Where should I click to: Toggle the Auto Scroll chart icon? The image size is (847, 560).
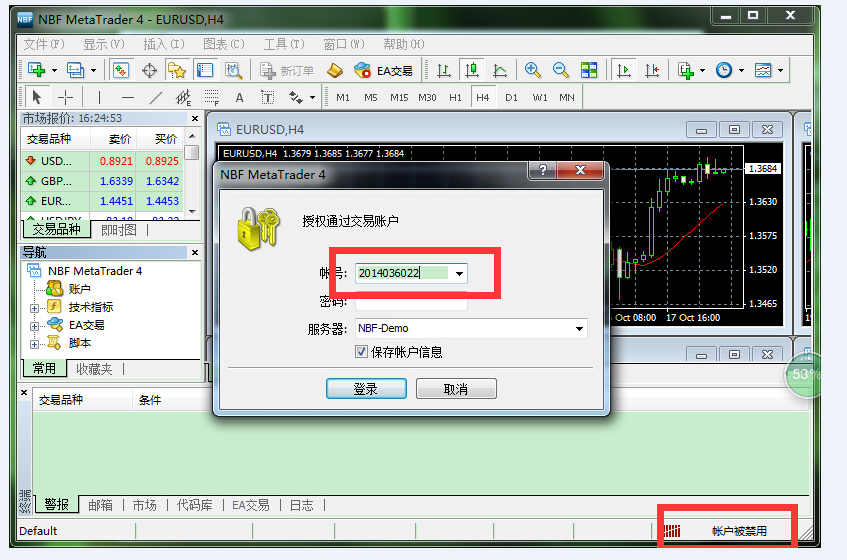point(624,70)
